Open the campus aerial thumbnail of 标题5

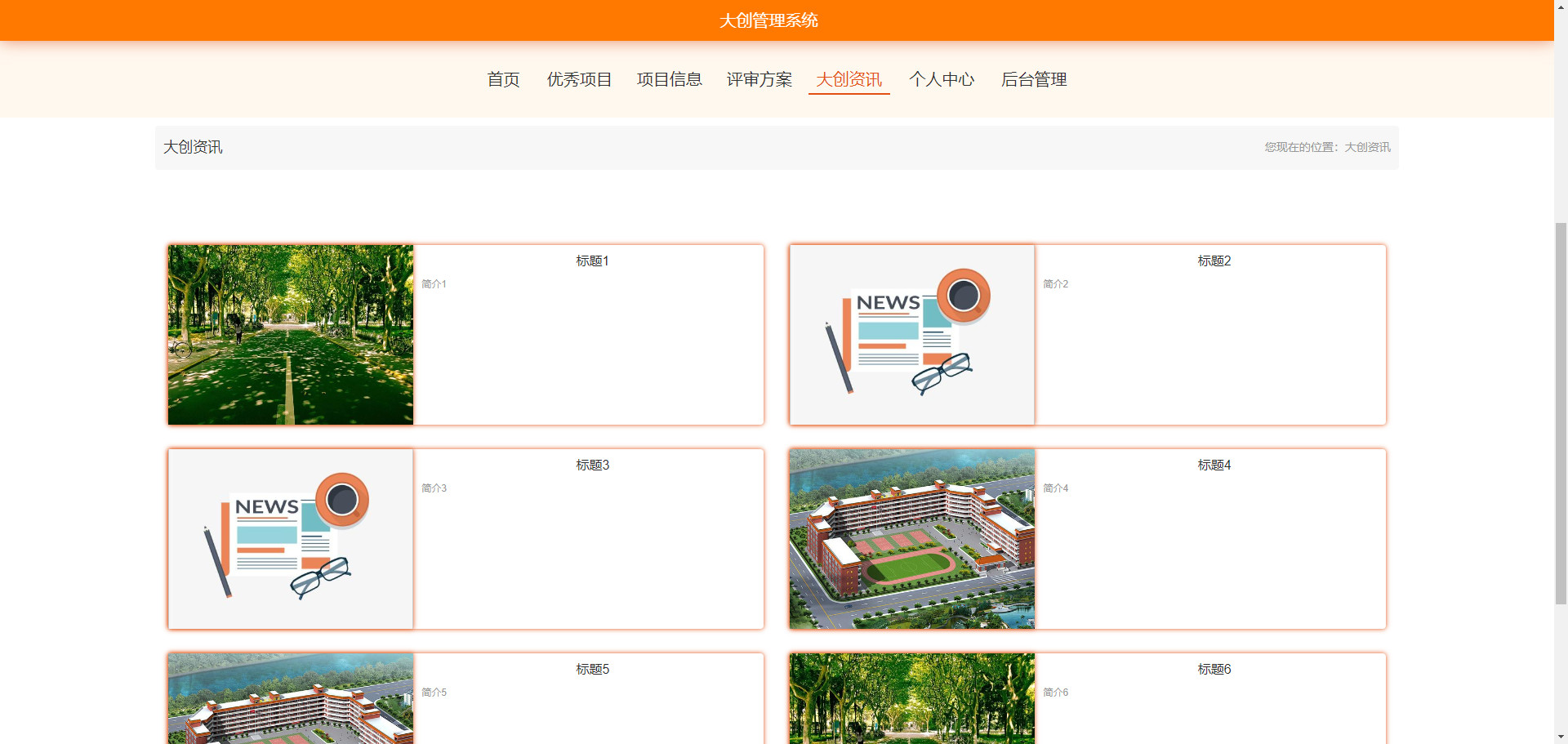click(x=291, y=698)
